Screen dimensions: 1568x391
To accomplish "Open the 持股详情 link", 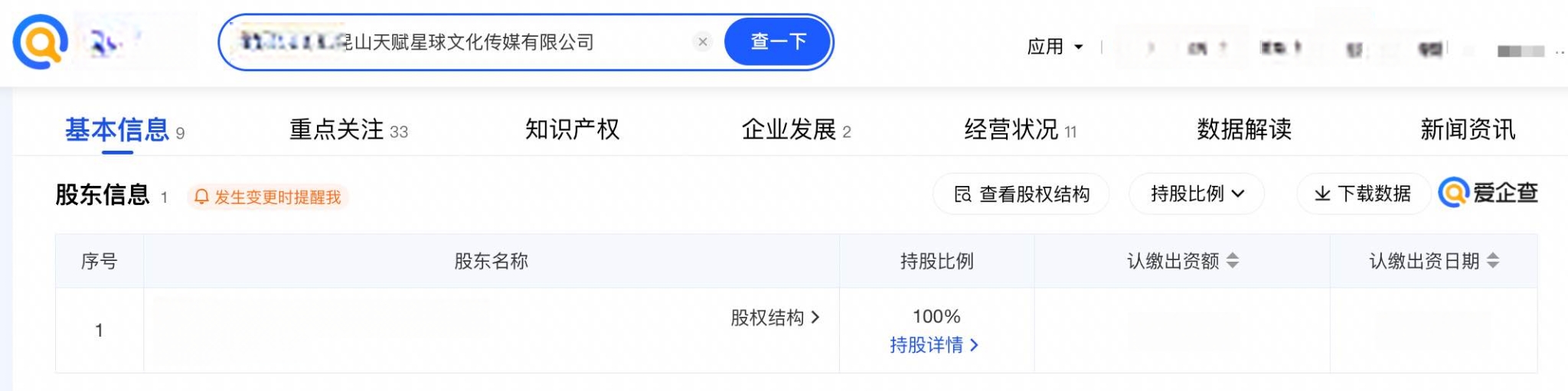I will (934, 345).
